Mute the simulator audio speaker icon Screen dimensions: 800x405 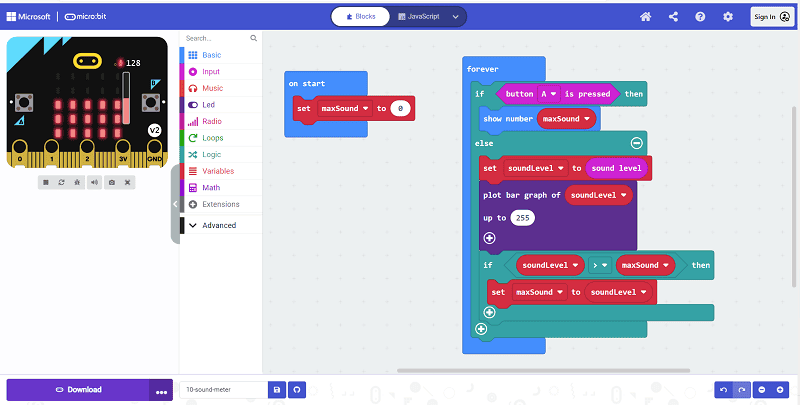(x=94, y=182)
